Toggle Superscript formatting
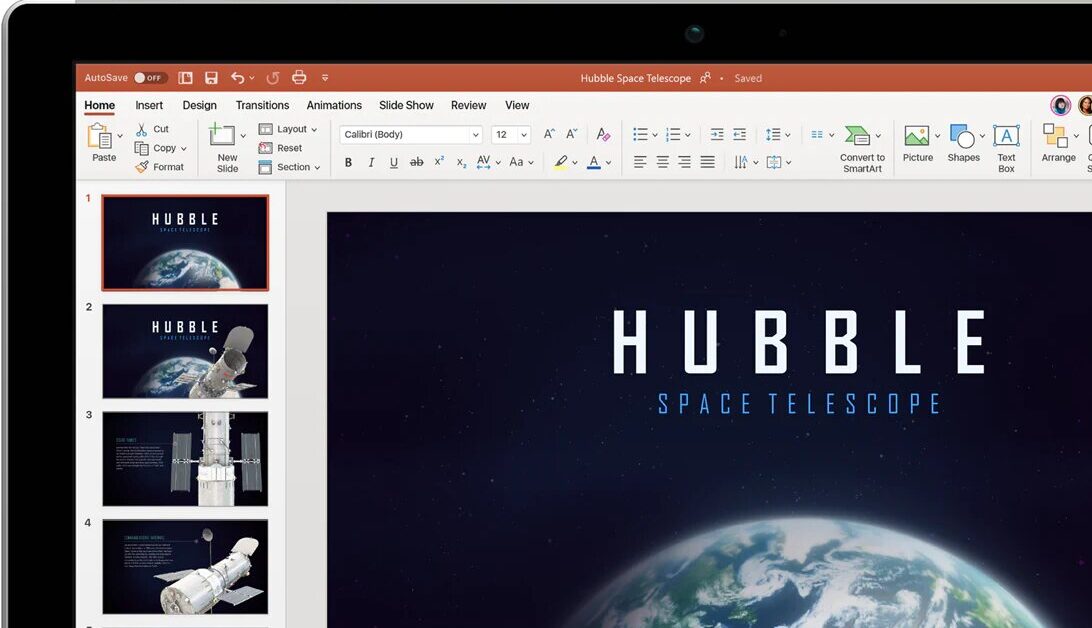Screen dimensions: 1092x628 439,162
